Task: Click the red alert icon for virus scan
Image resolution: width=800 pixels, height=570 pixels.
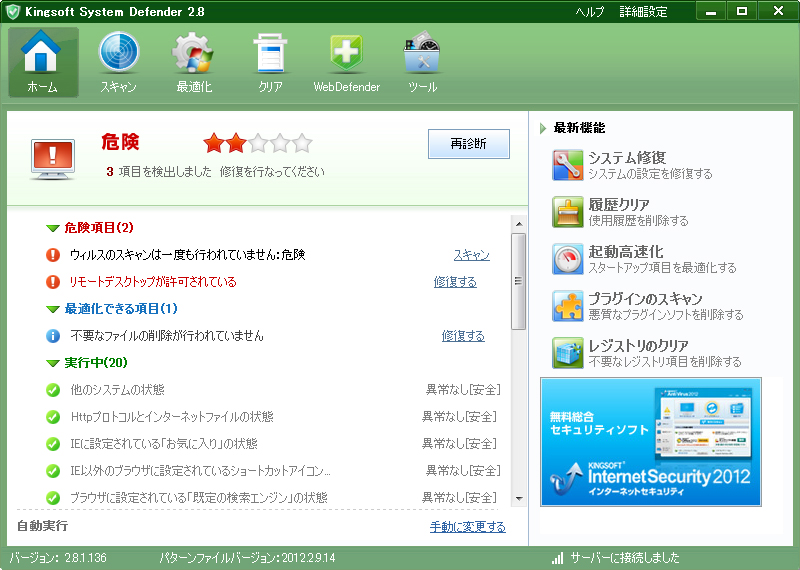Action: (x=53, y=255)
